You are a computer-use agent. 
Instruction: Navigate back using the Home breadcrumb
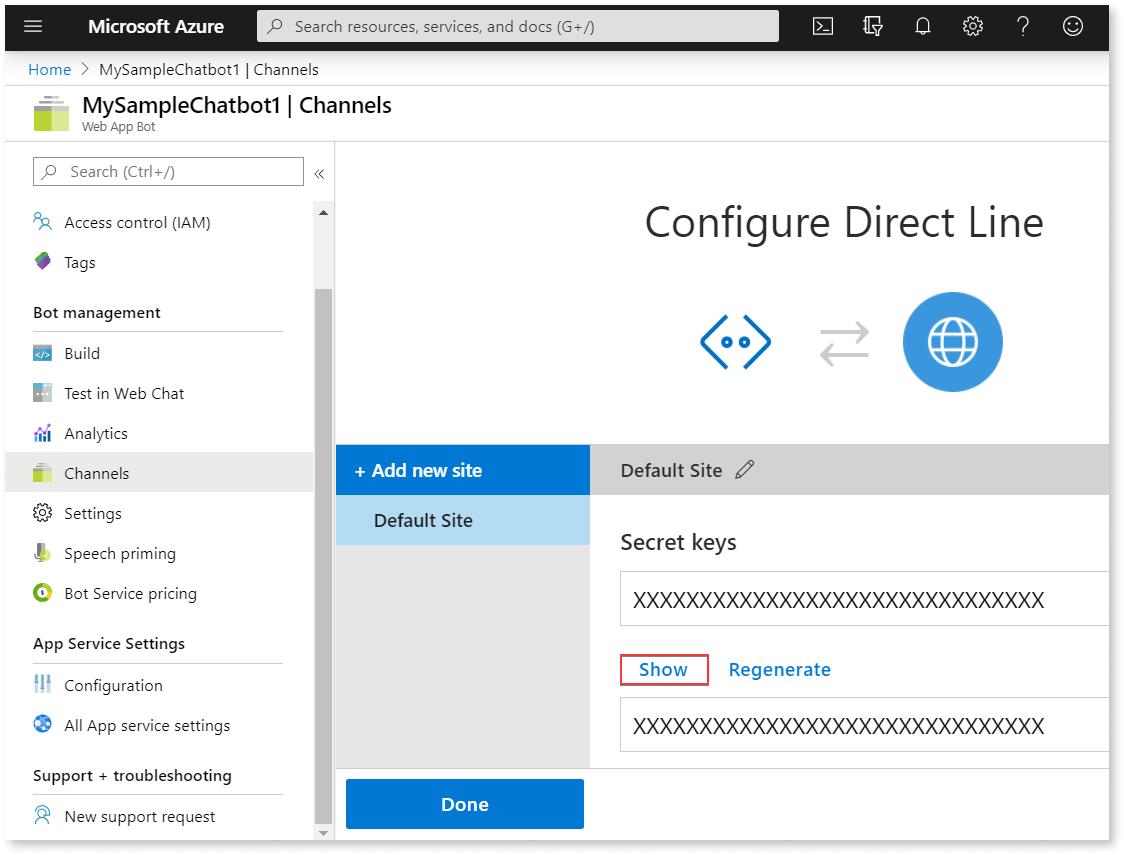tap(49, 69)
